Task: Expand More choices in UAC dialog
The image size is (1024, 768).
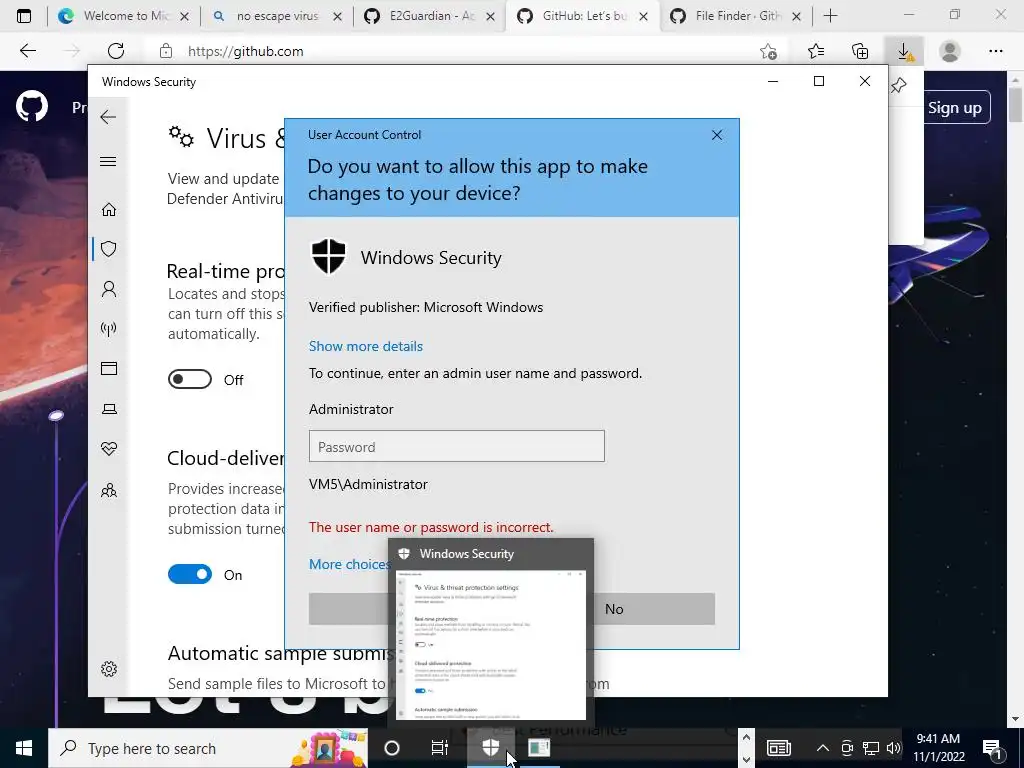Action: [x=349, y=564]
